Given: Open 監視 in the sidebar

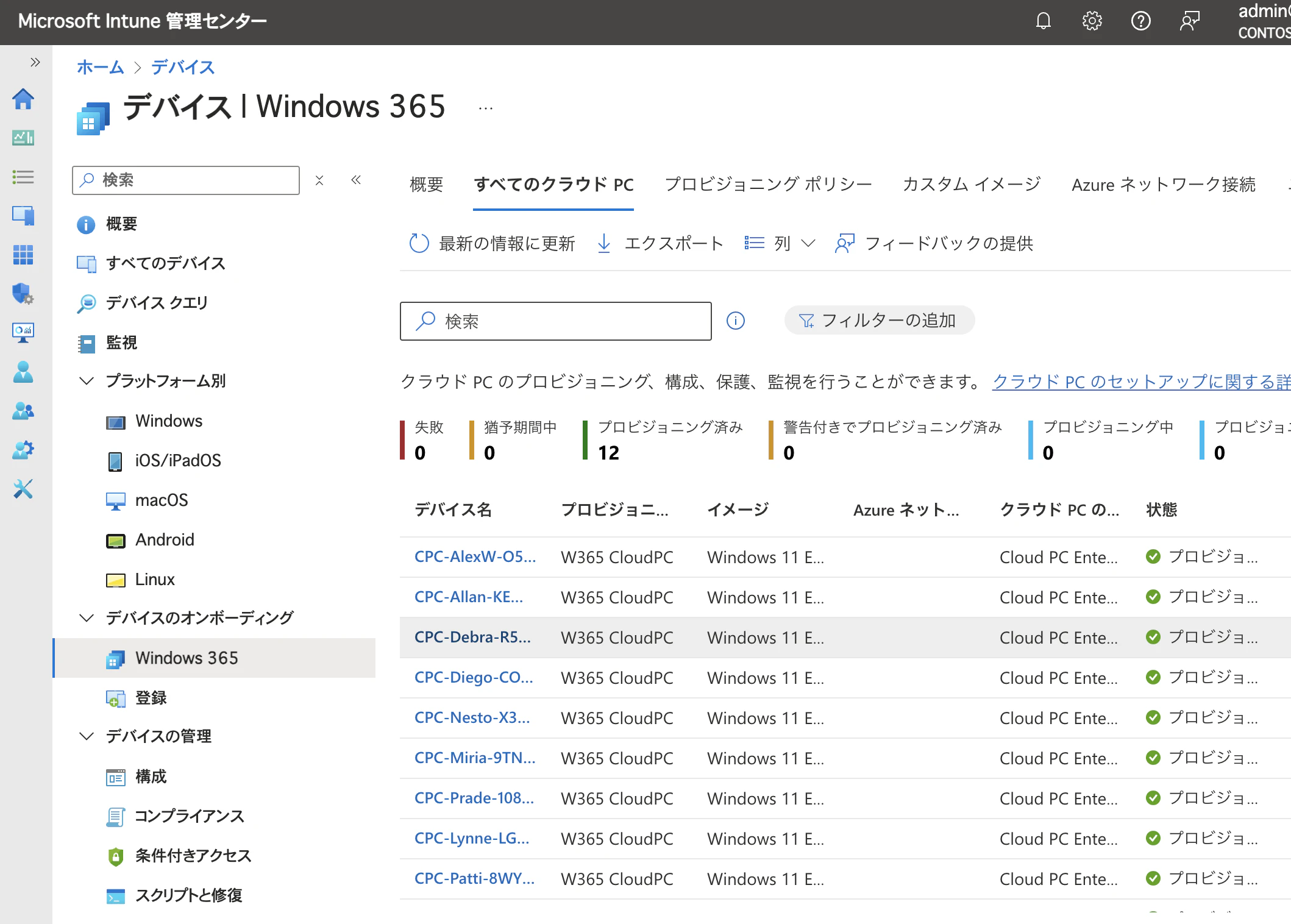Looking at the screenshot, I should 121,343.
